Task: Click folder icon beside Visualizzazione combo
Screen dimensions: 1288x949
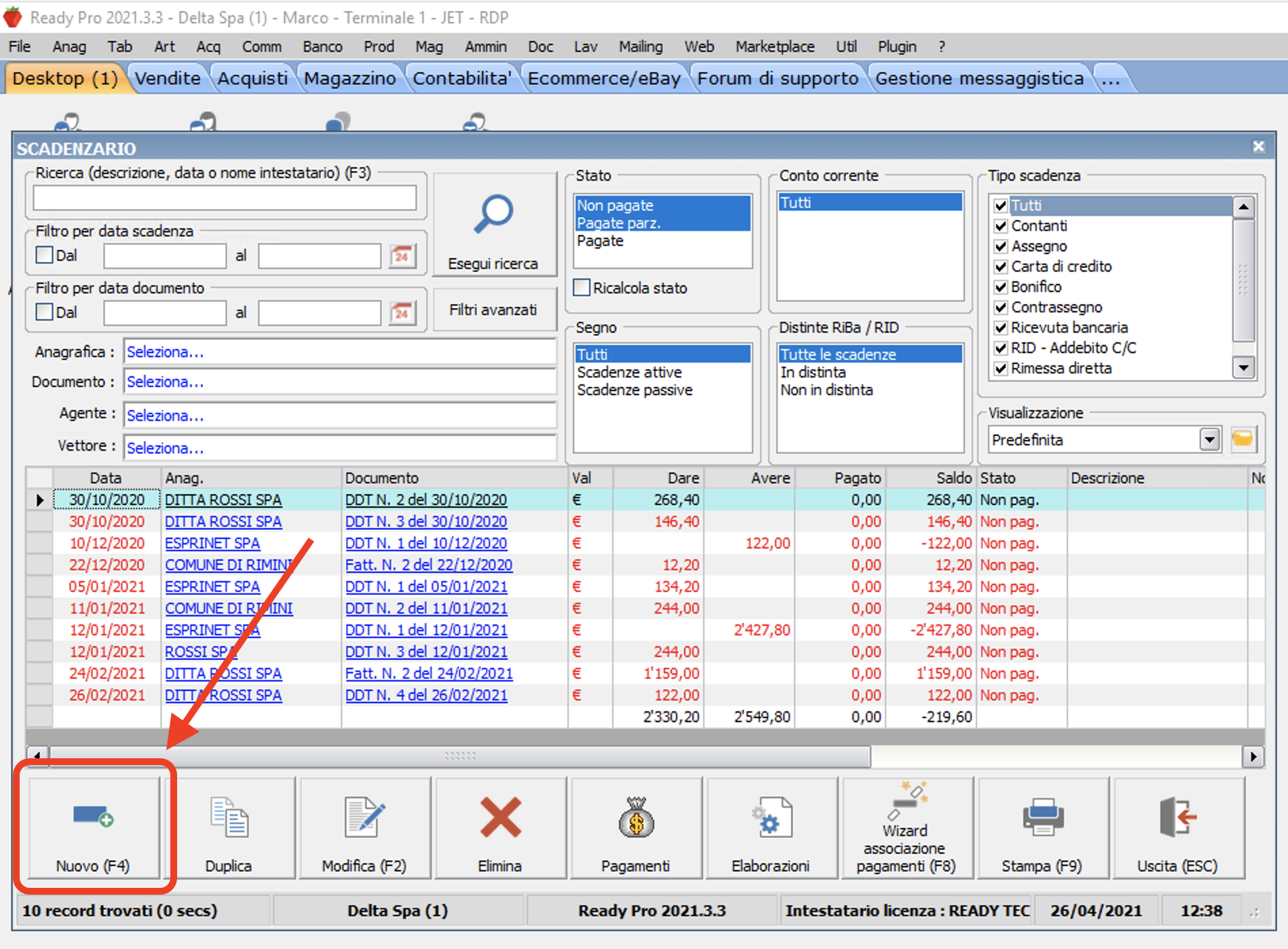Action: pos(1243,439)
